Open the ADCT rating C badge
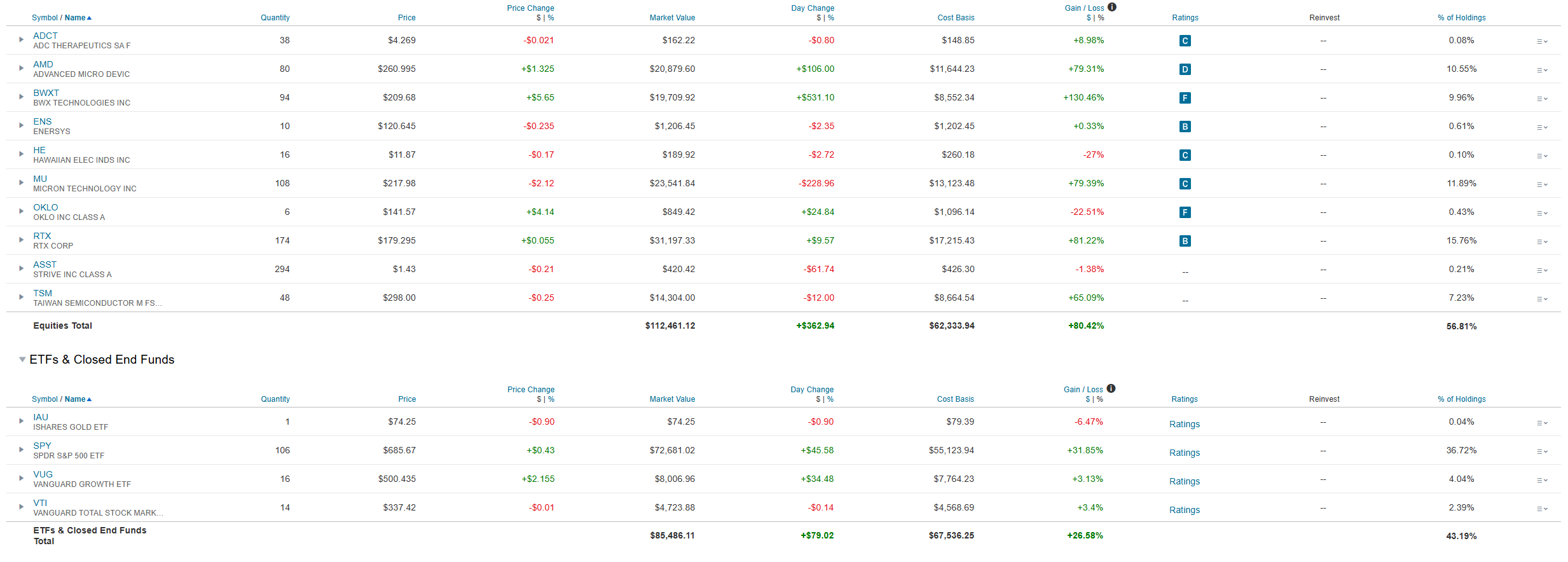Viewport: 1568px width, 562px height. (1185, 41)
